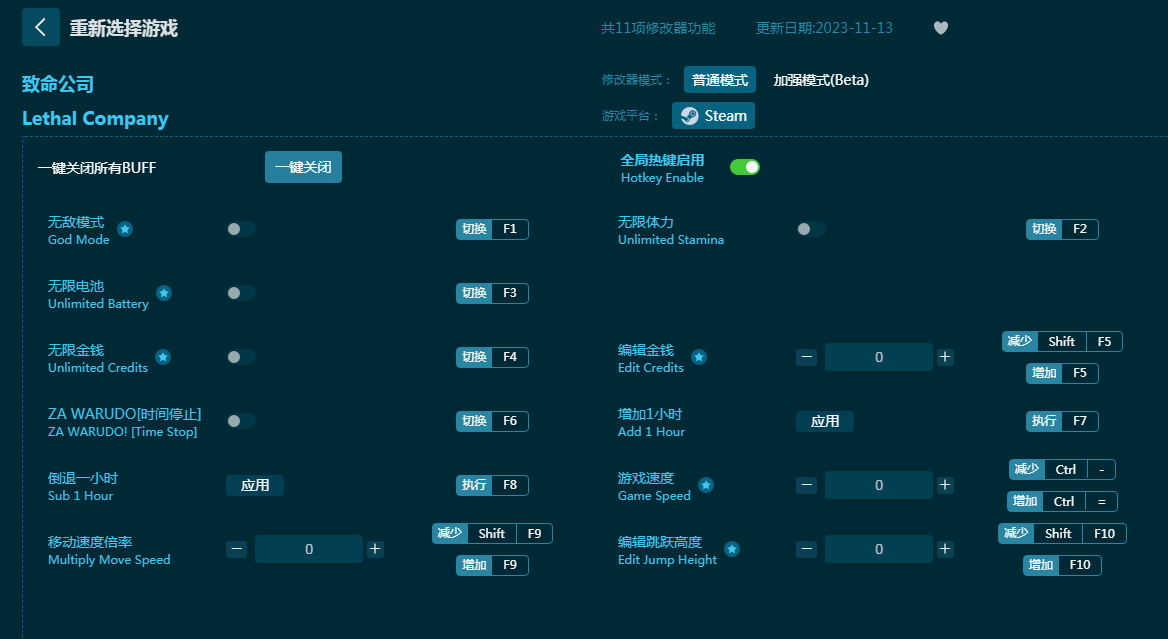Increase Edit Credits value with plus

click(945, 357)
